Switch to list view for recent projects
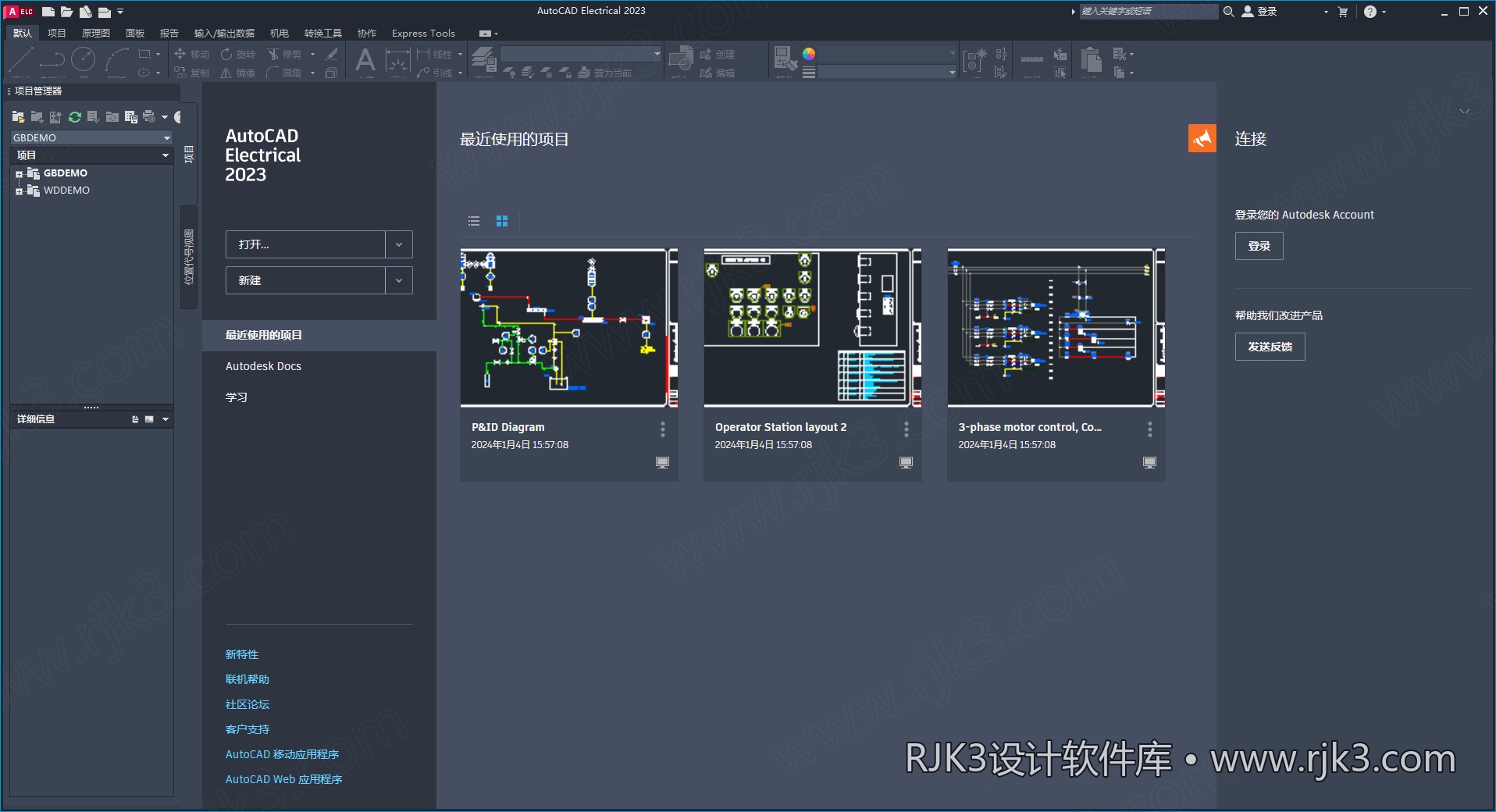The width and height of the screenshot is (1496, 812). click(474, 221)
